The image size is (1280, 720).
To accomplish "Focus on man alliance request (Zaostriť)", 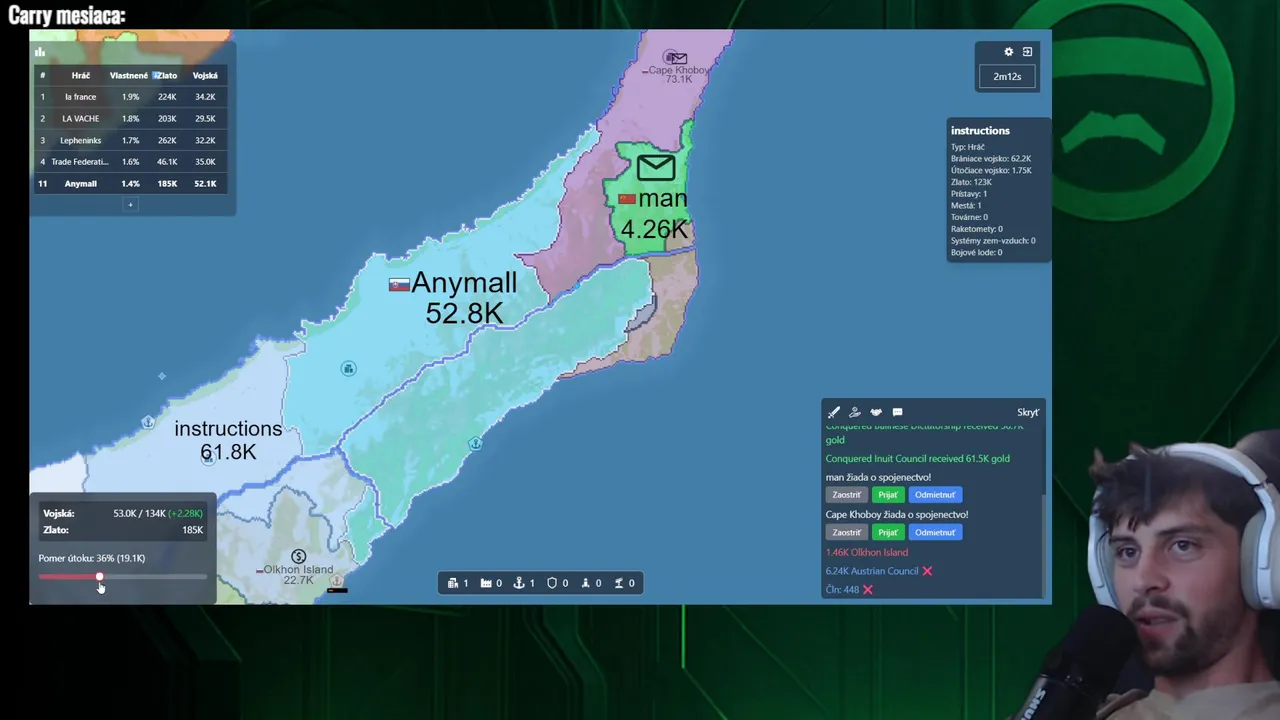I will 846,495.
